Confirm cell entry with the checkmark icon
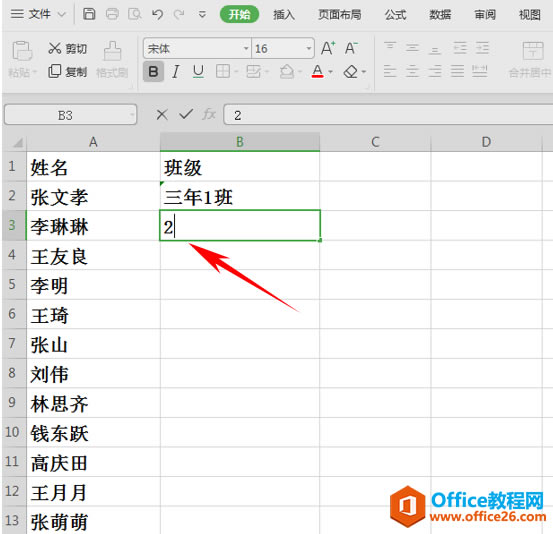The image size is (553, 534). [x=186, y=114]
